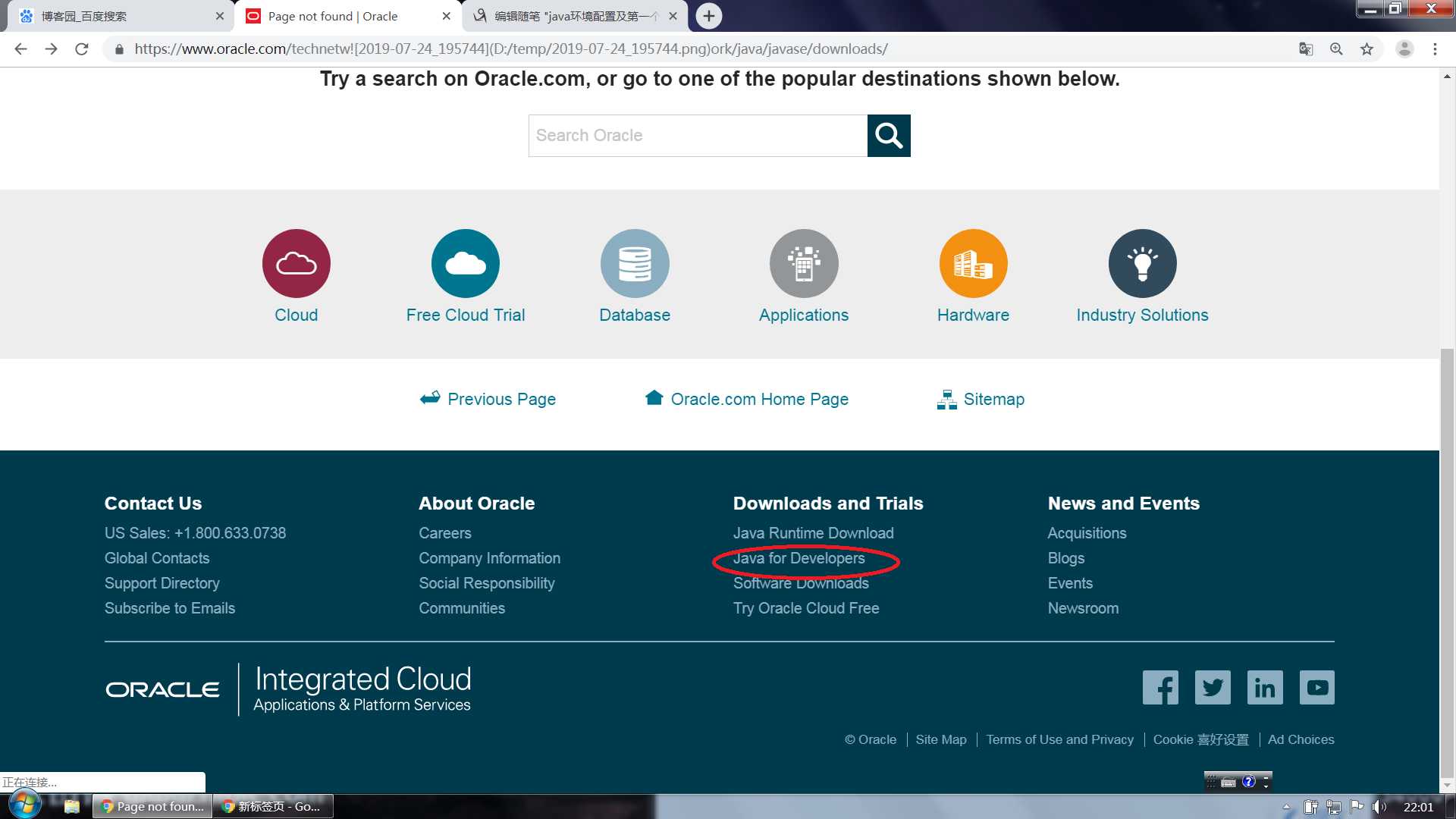Click the YouTube Oracle icon
This screenshot has height=819, width=1456.
(1316, 687)
